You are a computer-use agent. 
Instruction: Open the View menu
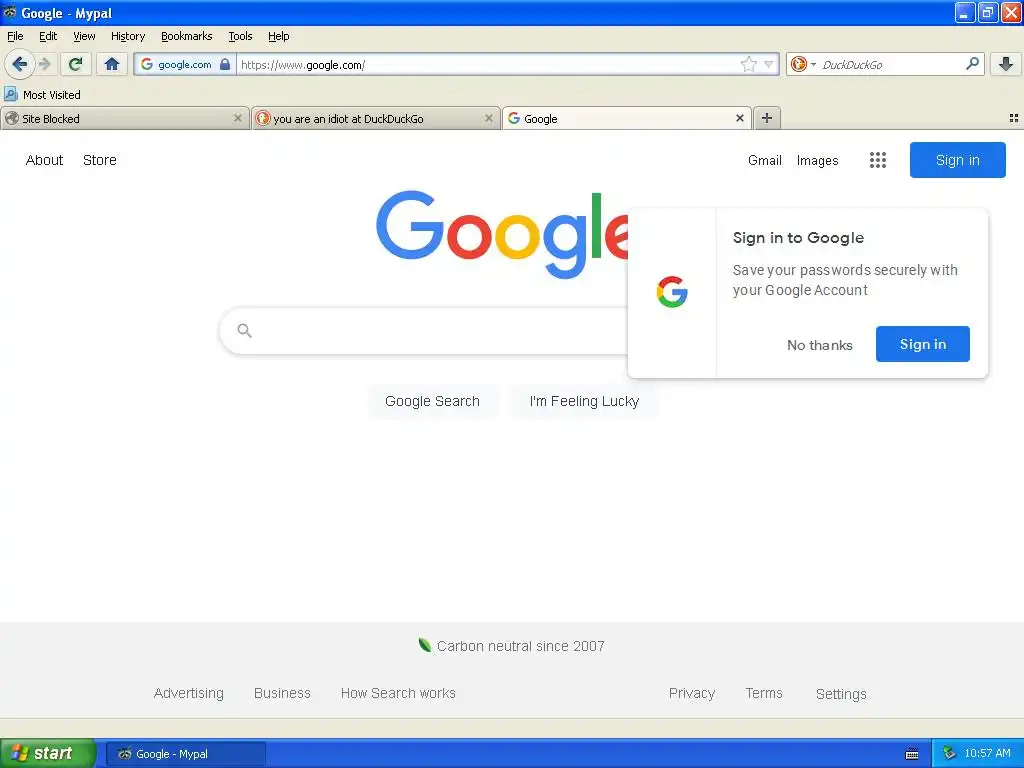pos(84,36)
